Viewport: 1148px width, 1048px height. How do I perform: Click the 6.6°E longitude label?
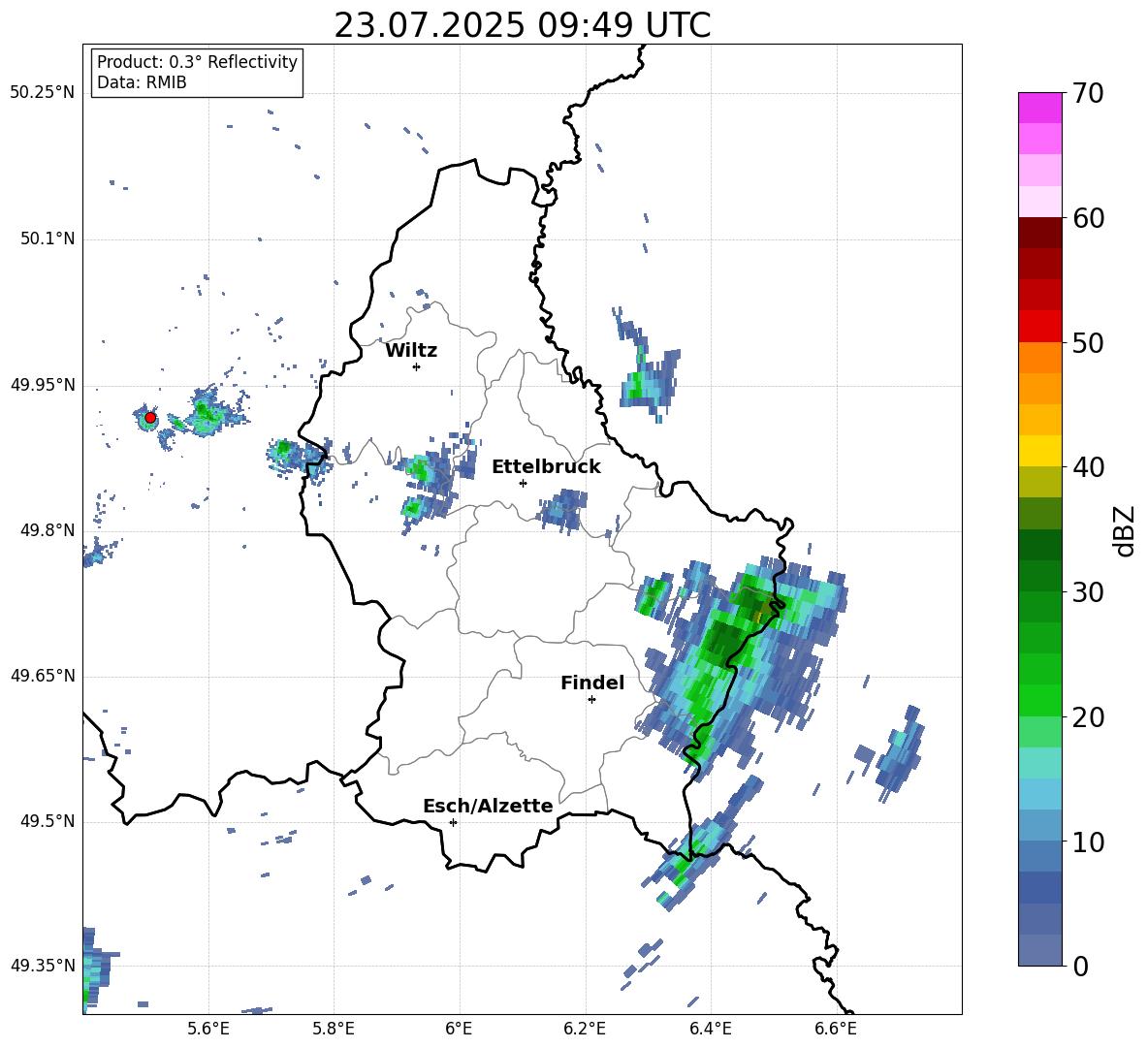click(x=836, y=1029)
